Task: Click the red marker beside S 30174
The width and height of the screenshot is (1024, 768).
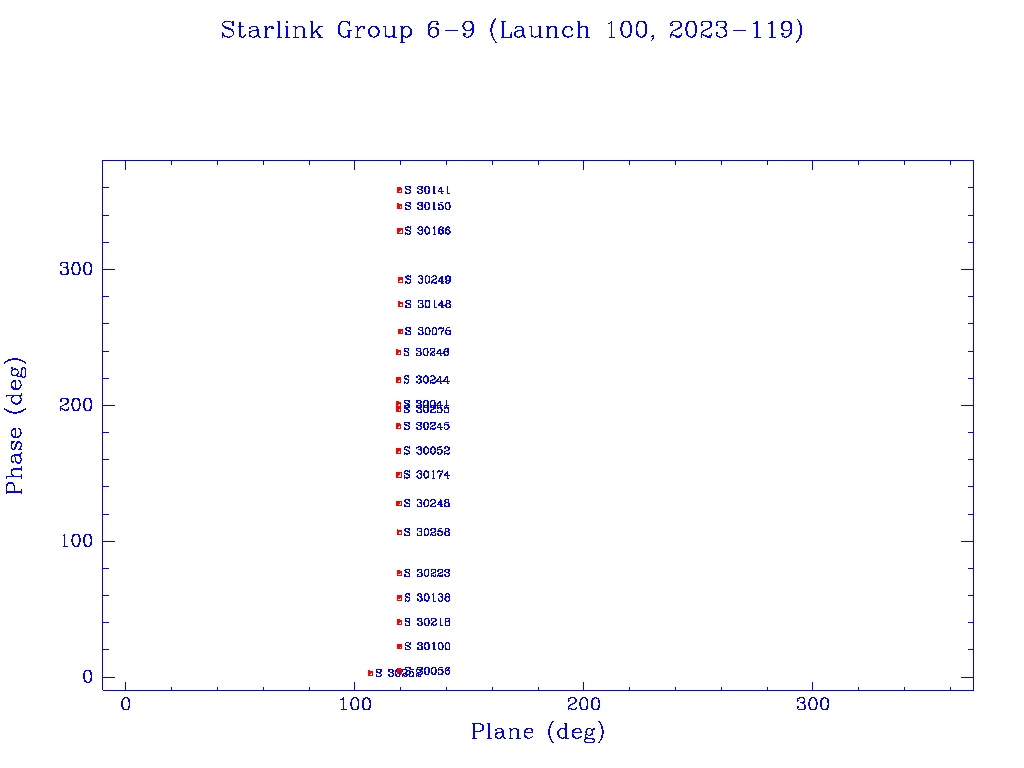Action: tap(398, 475)
